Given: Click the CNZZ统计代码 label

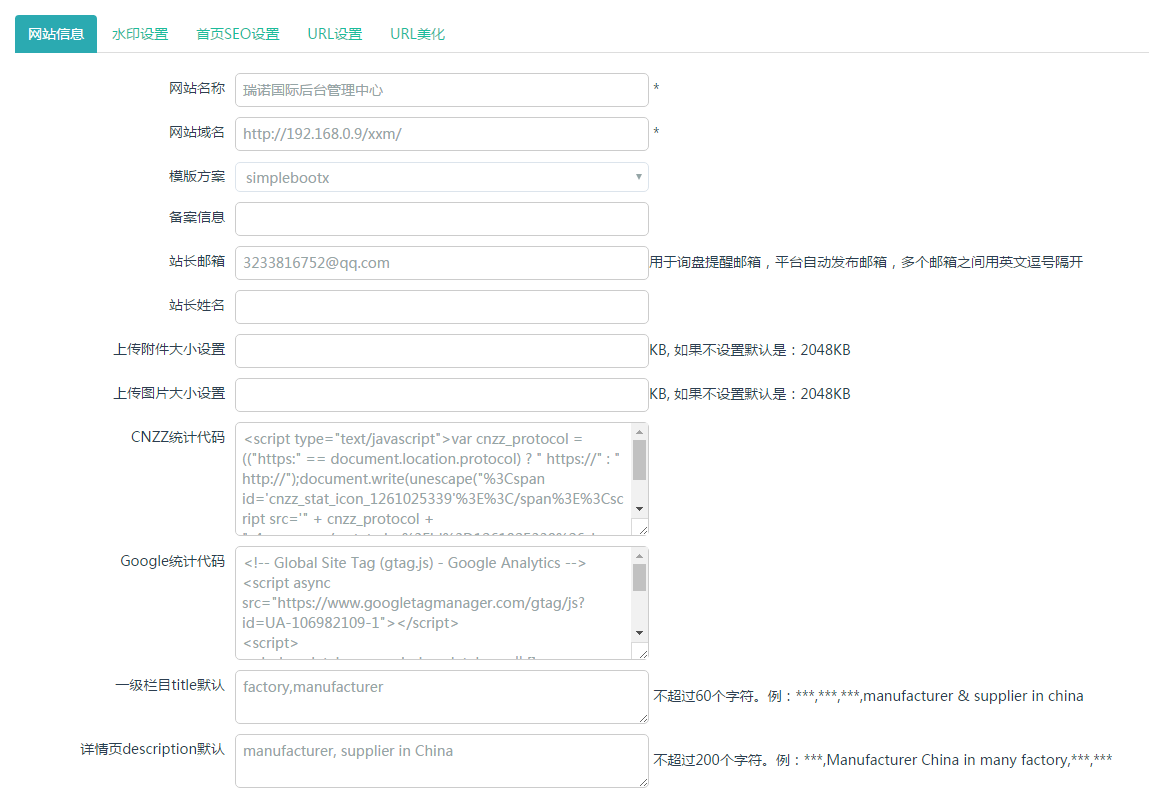Looking at the screenshot, I should click(x=178, y=437).
